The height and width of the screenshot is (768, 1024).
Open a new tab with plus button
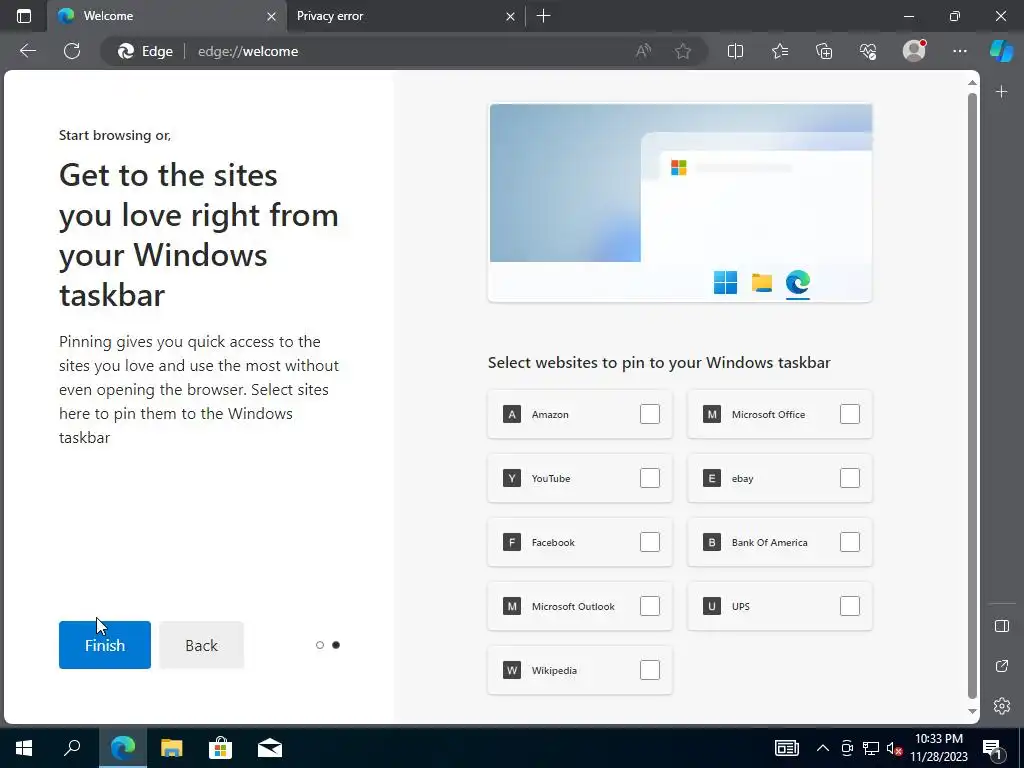click(543, 16)
